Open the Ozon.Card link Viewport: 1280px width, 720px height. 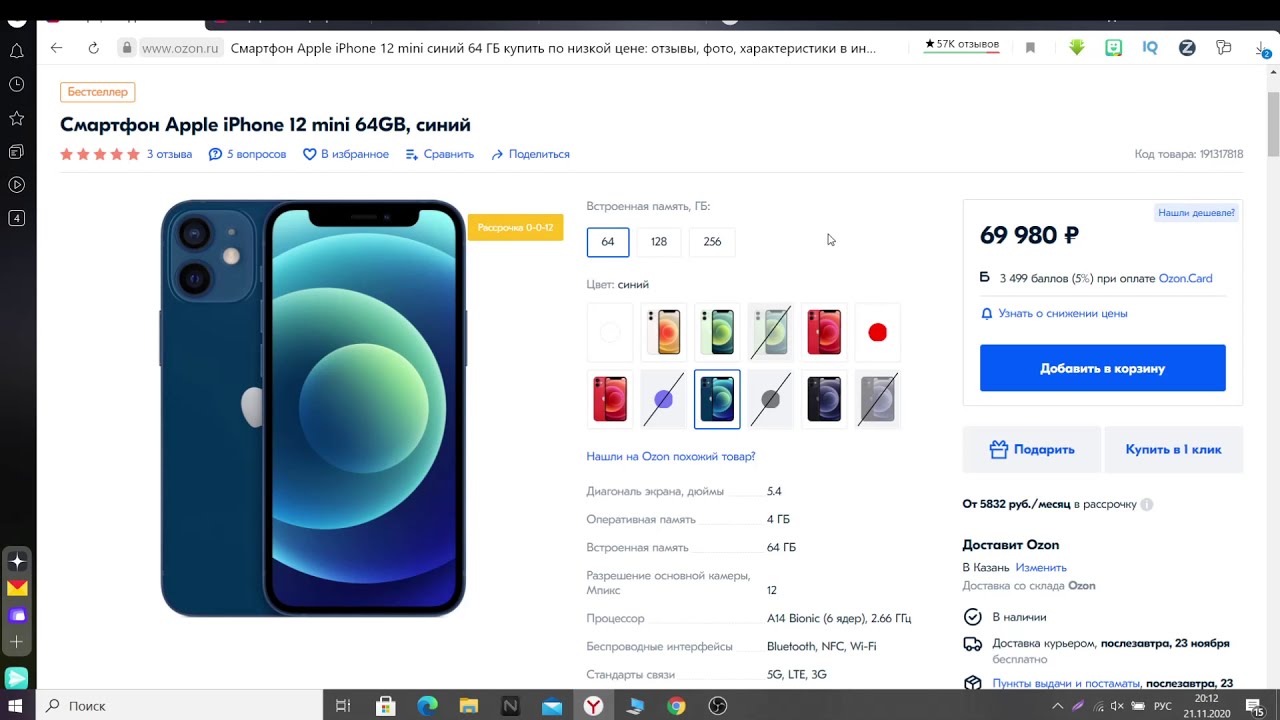(x=1185, y=278)
